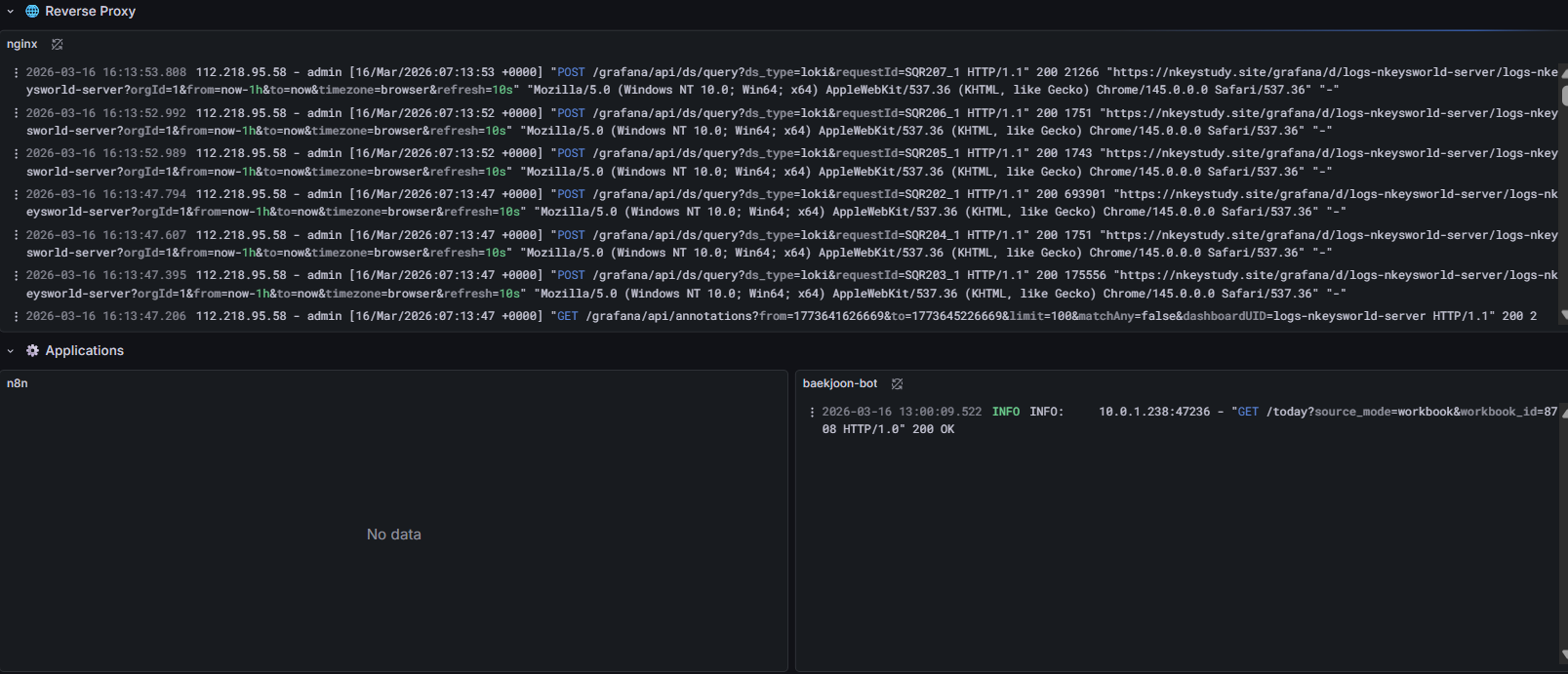Collapse the Reverse Proxy row
The height and width of the screenshot is (674, 1568).
(x=11, y=12)
